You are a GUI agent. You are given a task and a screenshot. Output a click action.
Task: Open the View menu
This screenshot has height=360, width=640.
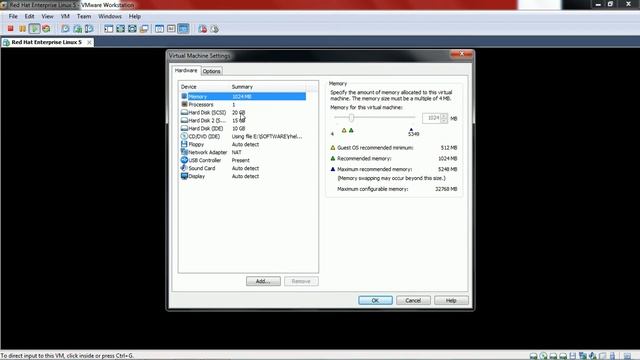click(x=47, y=16)
